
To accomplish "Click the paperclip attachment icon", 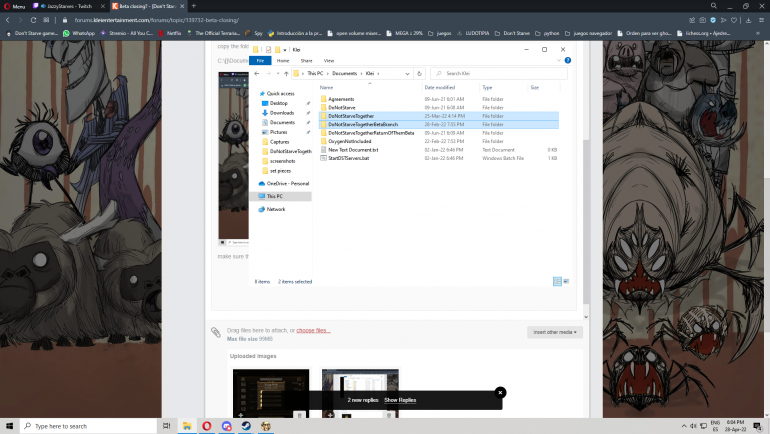I will (215, 332).
